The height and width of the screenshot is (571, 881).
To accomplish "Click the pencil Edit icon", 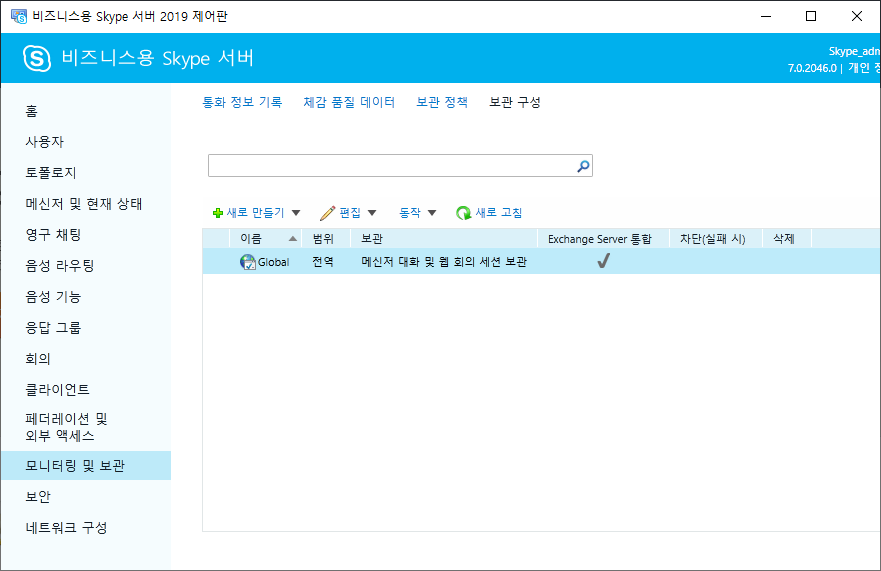I will (328, 213).
